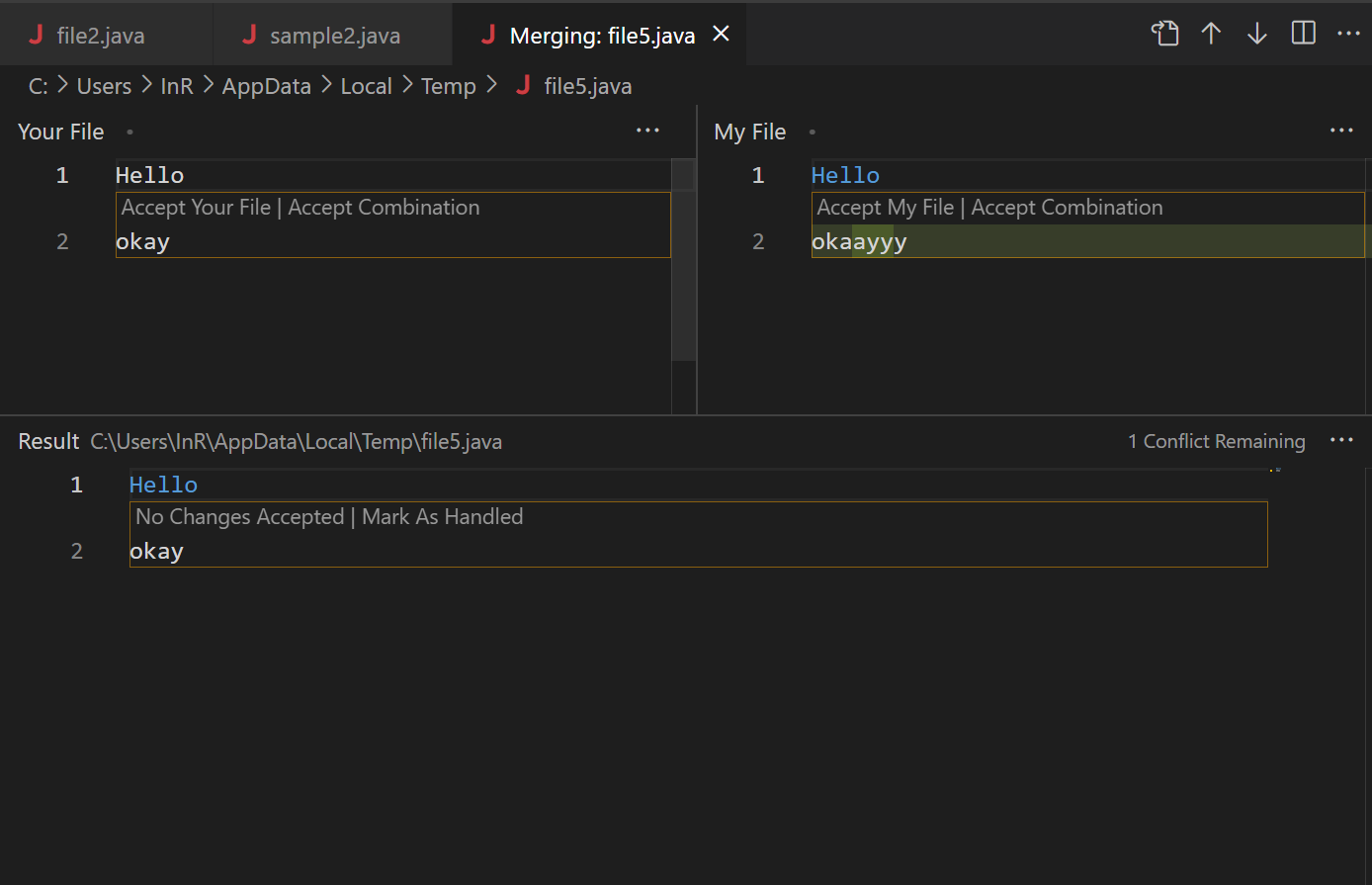Click the Java icon on Merging tab
The width and height of the screenshot is (1372, 885).
click(x=487, y=36)
